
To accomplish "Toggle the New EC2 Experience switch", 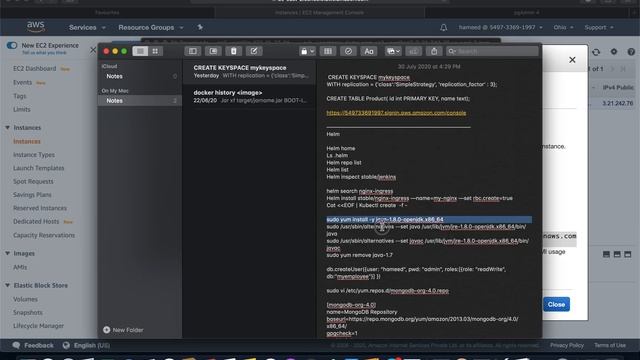I will click(x=12, y=45).
